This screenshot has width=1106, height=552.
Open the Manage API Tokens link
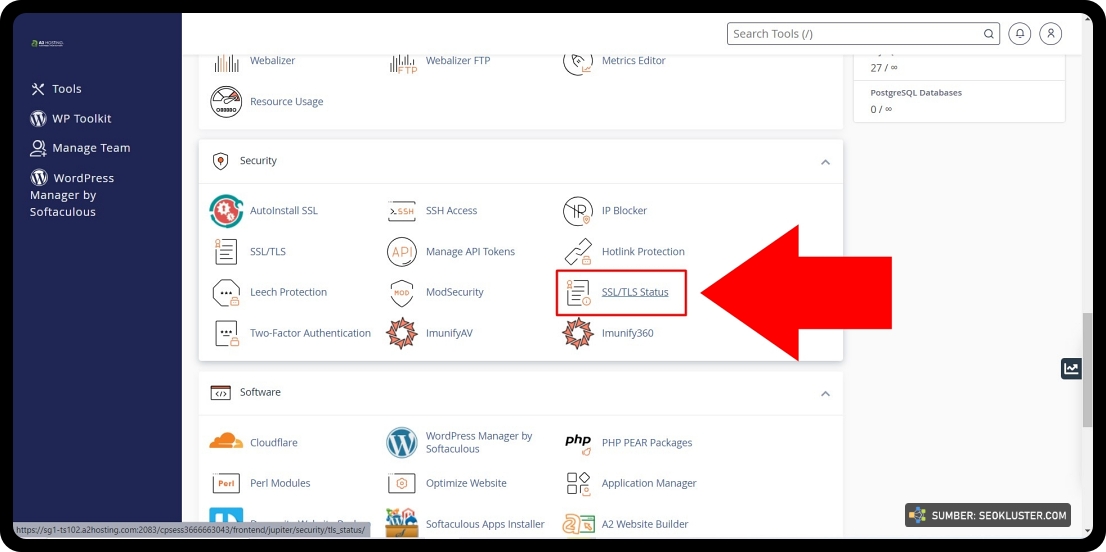(x=470, y=251)
